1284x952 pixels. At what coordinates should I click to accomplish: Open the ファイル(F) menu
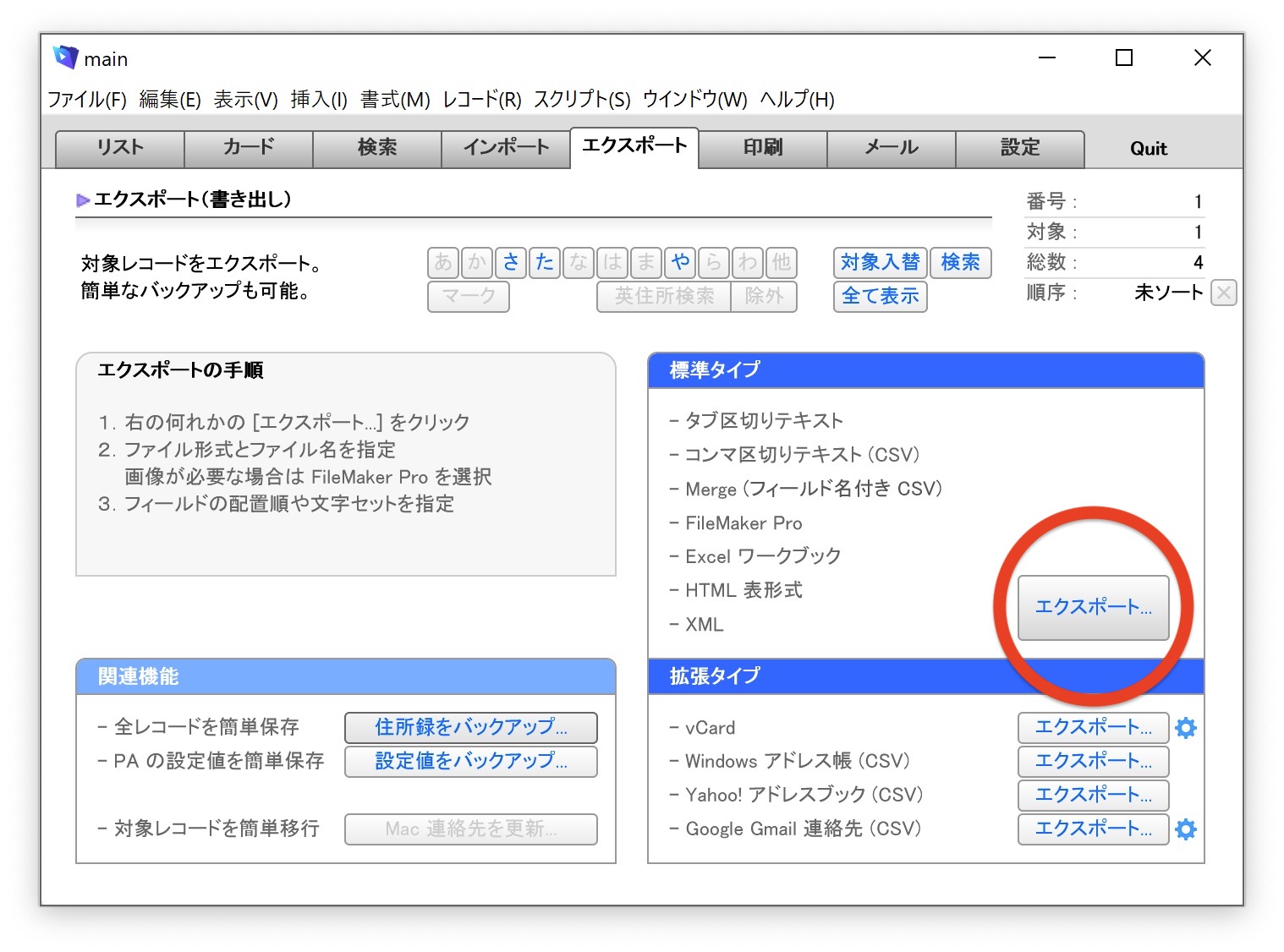(87, 100)
